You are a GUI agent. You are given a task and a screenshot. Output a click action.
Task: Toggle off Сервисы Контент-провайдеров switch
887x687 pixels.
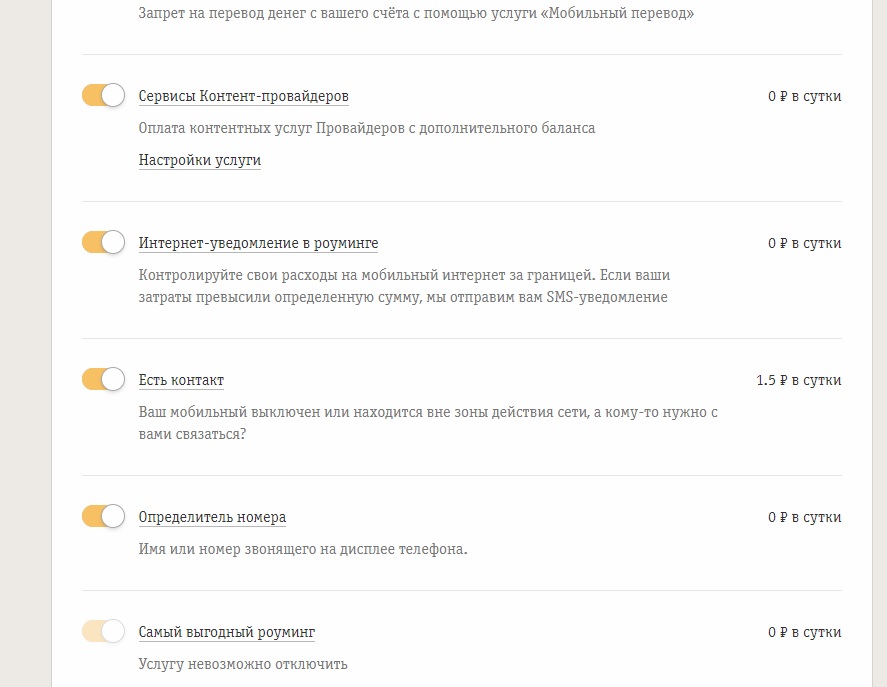click(104, 95)
